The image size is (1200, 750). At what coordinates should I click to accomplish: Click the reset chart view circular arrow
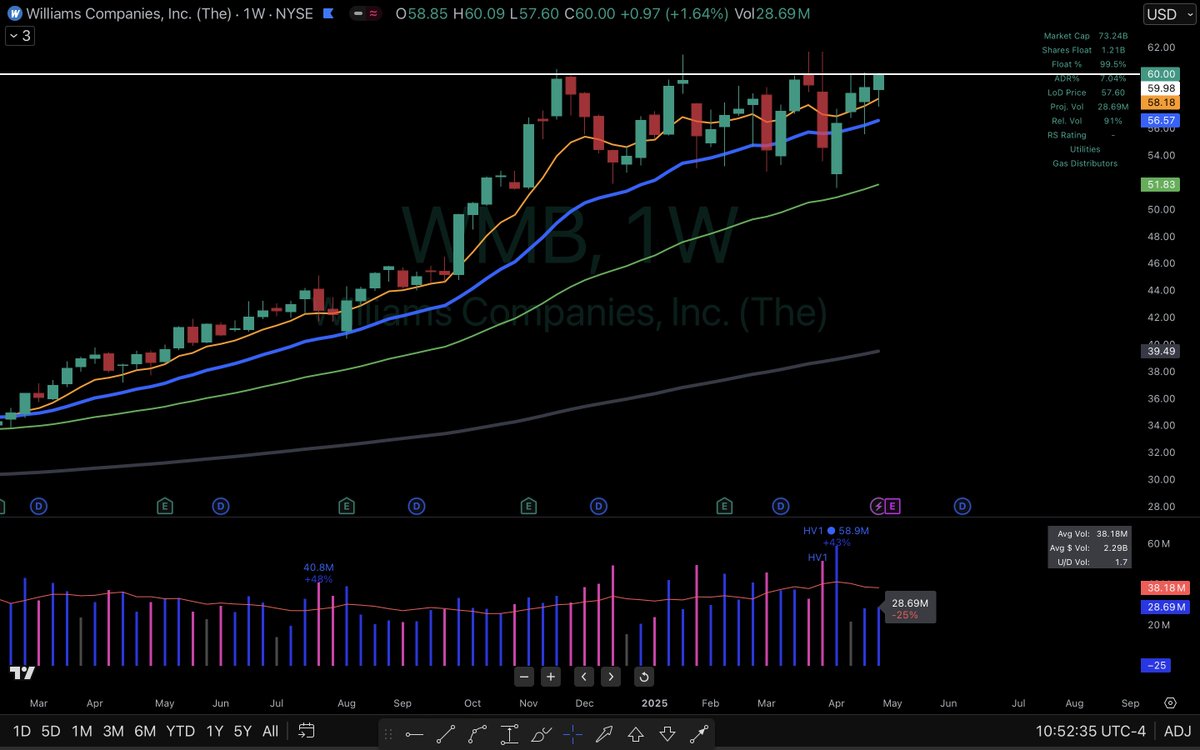point(644,676)
